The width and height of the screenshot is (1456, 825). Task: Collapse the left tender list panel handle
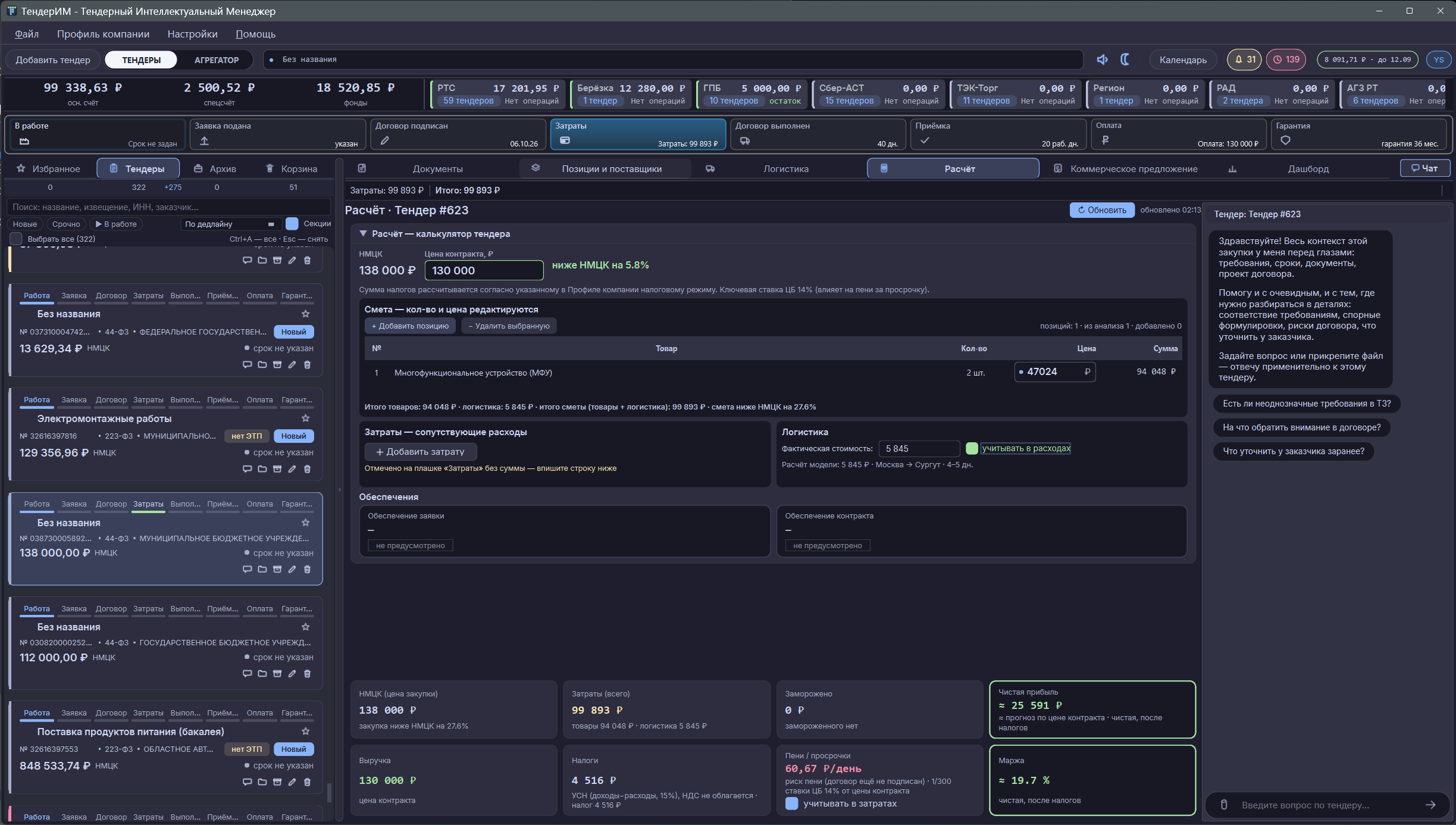pyautogui.click(x=340, y=489)
